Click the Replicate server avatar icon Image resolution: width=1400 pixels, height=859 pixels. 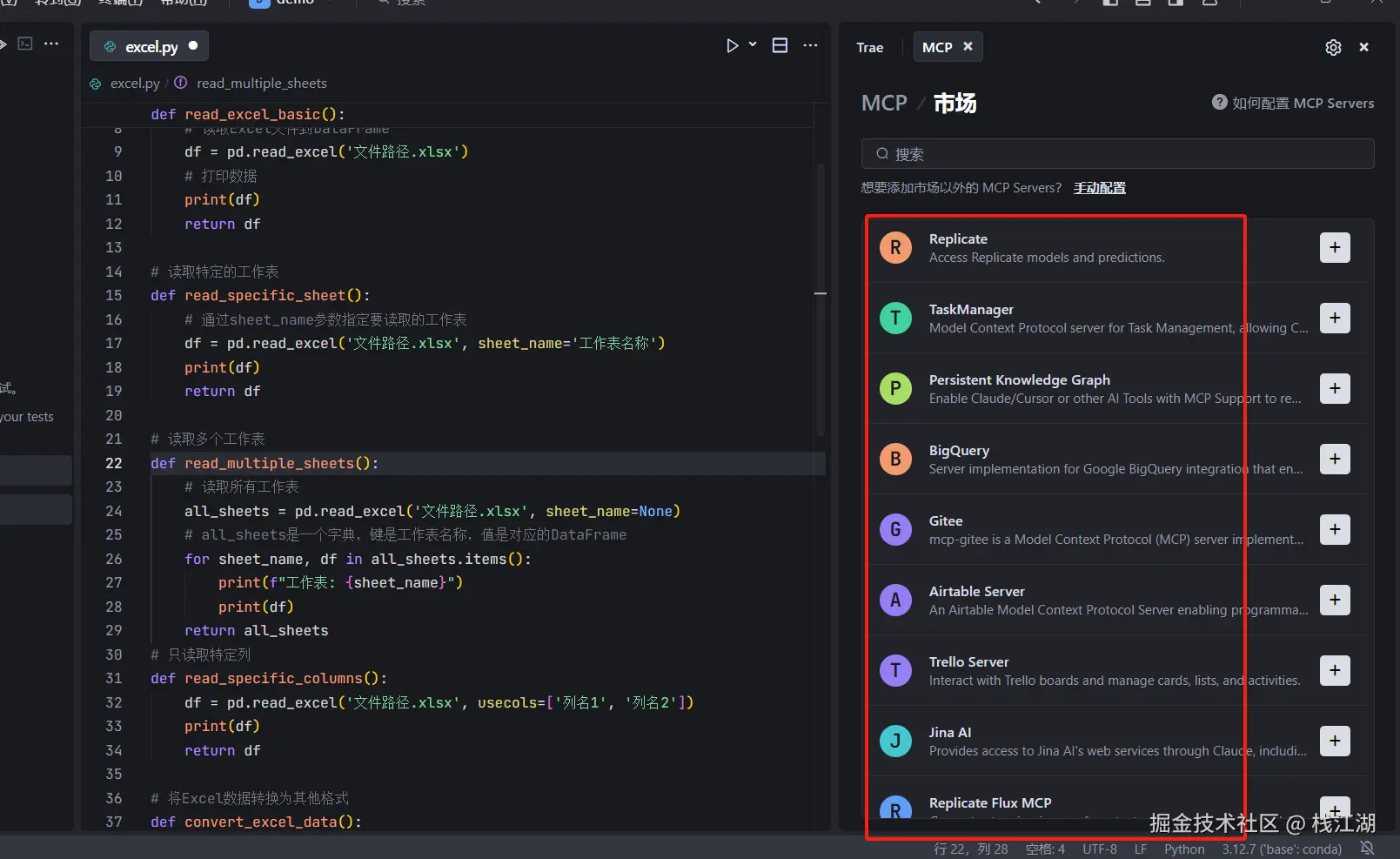(x=895, y=247)
